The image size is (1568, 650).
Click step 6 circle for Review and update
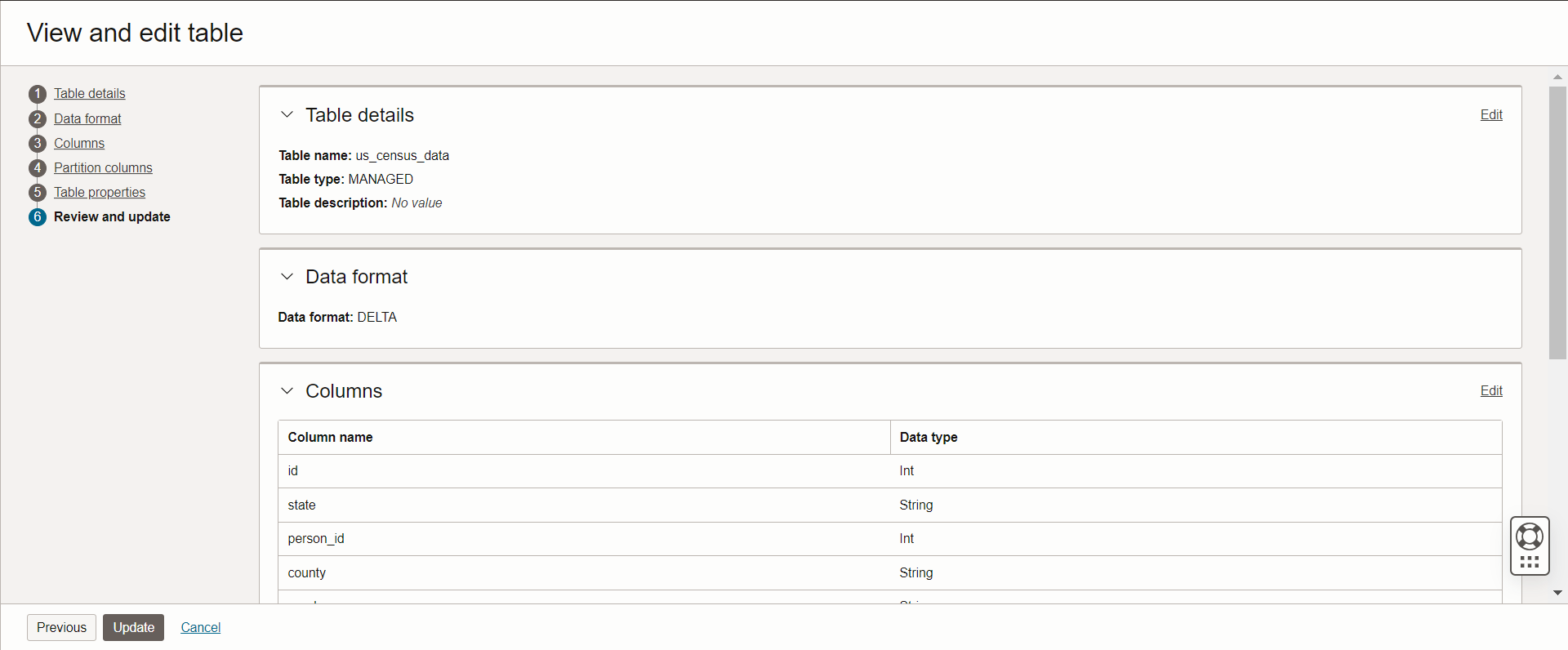click(x=38, y=217)
